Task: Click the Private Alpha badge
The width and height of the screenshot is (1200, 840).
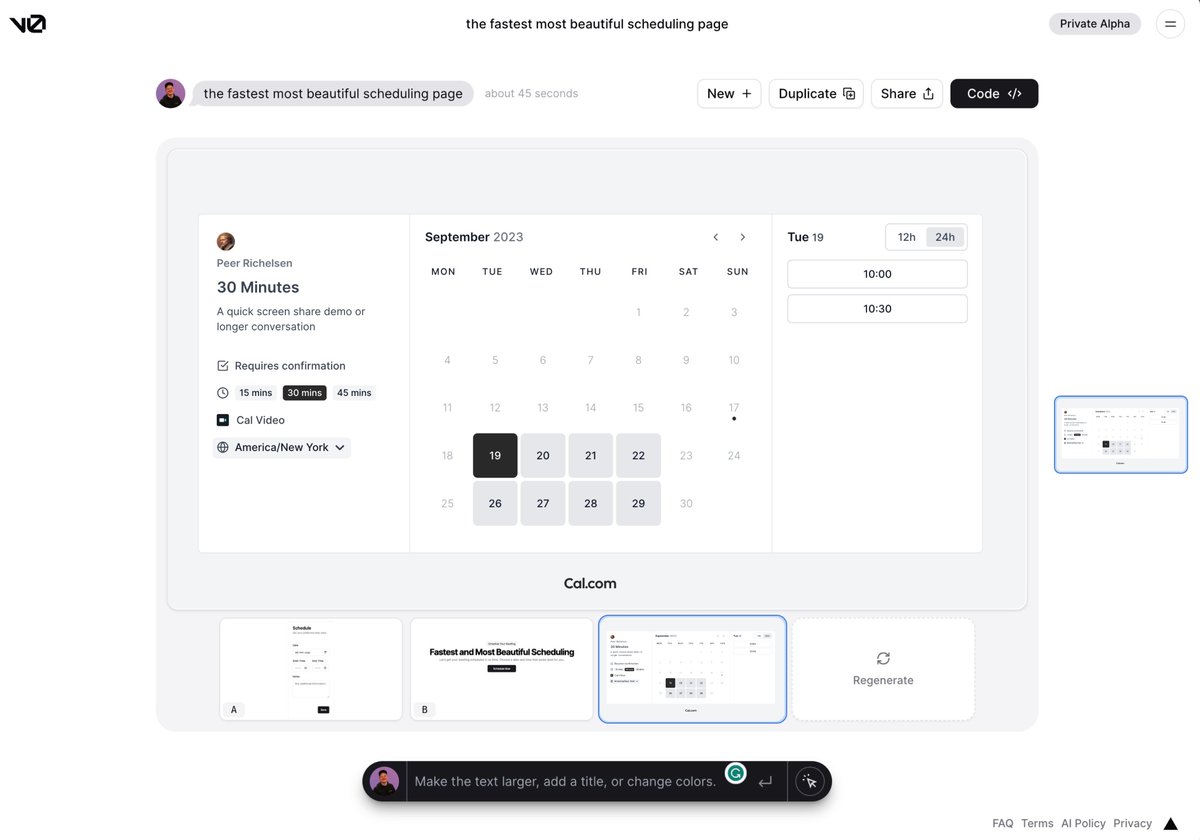Action: 1095,24
